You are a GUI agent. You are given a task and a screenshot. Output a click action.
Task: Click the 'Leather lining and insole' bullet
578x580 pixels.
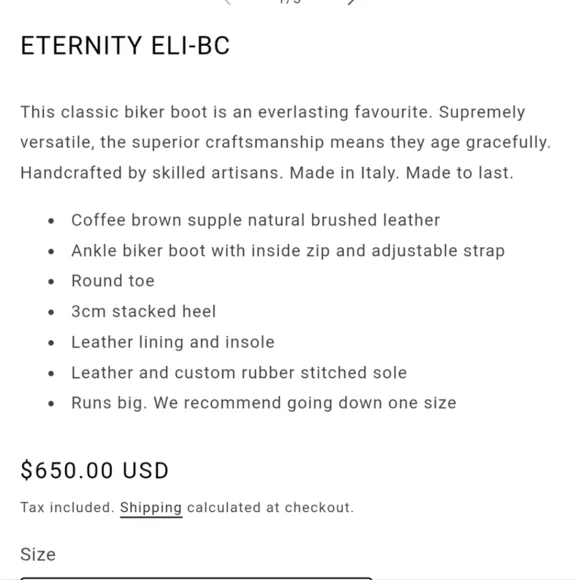(x=173, y=342)
